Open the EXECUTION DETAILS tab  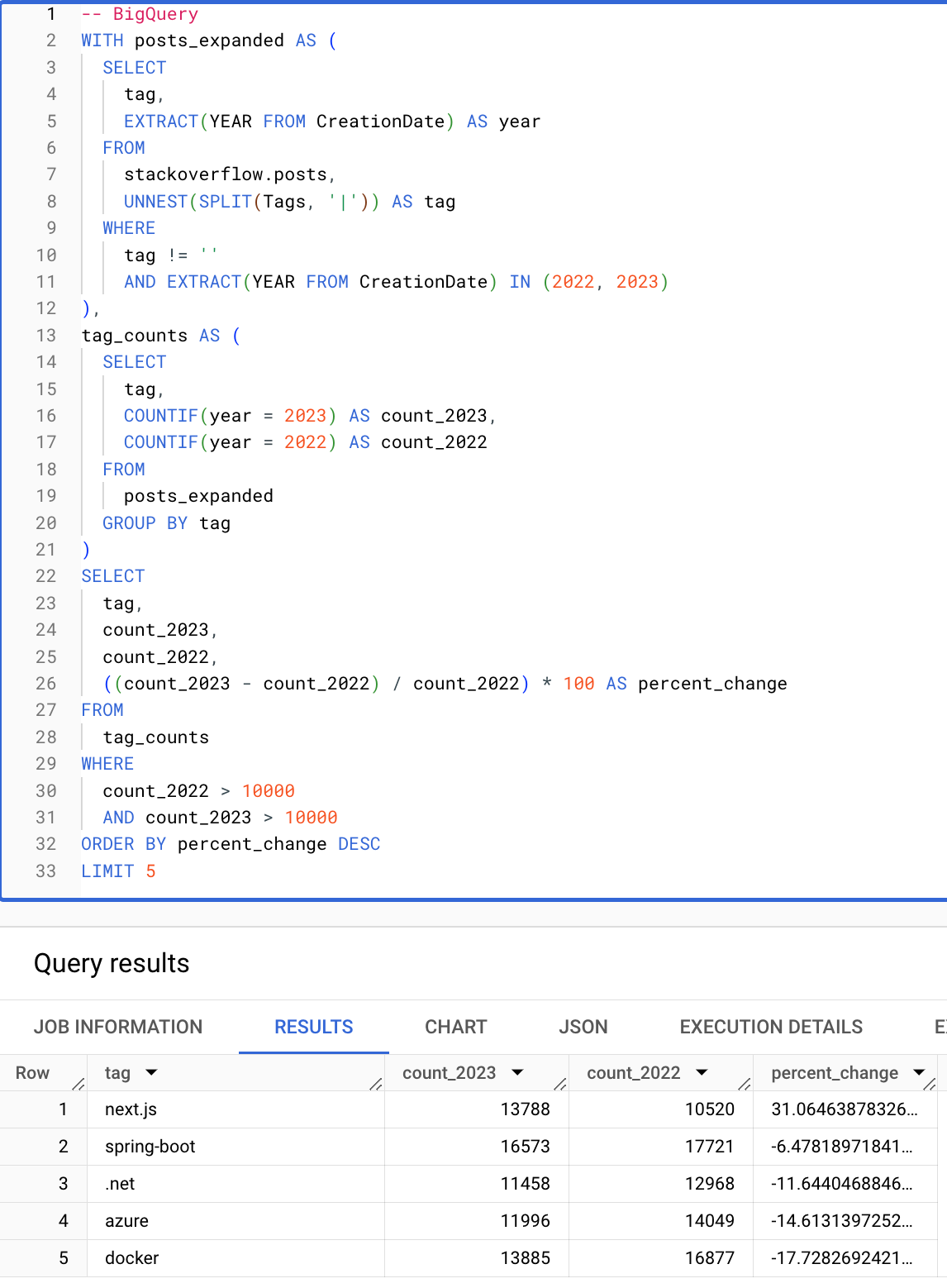[x=770, y=1027]
